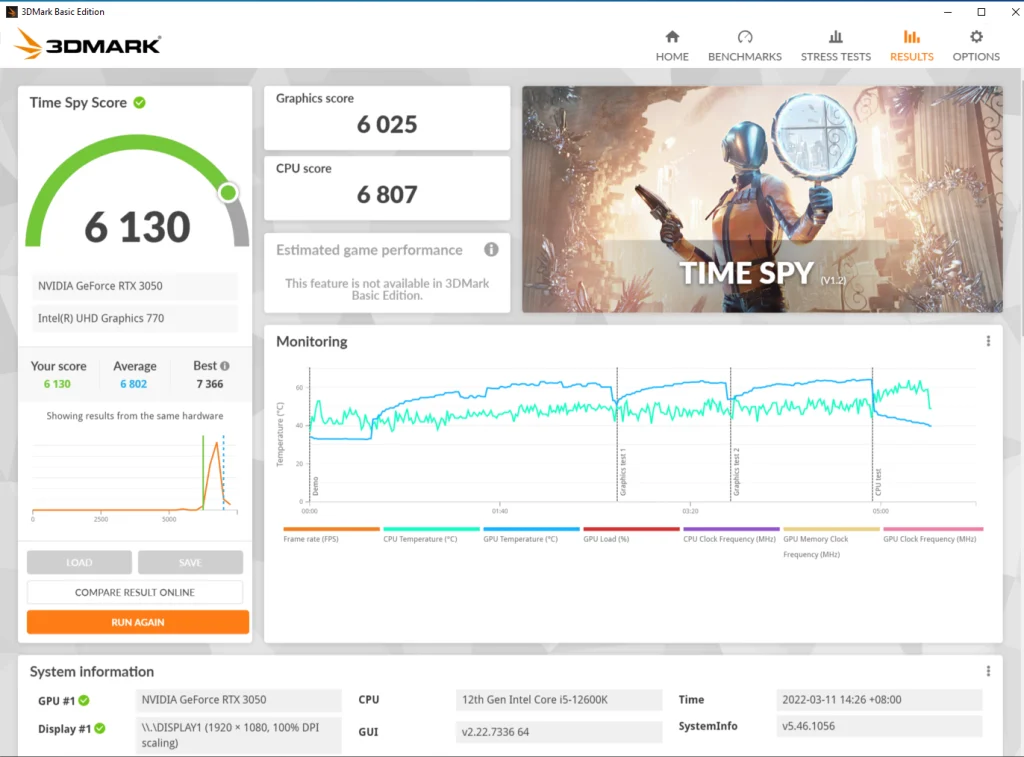Open the Monitoring panel three-dot menu
The height and width of the screenshot is (757, 1024).
988,341
